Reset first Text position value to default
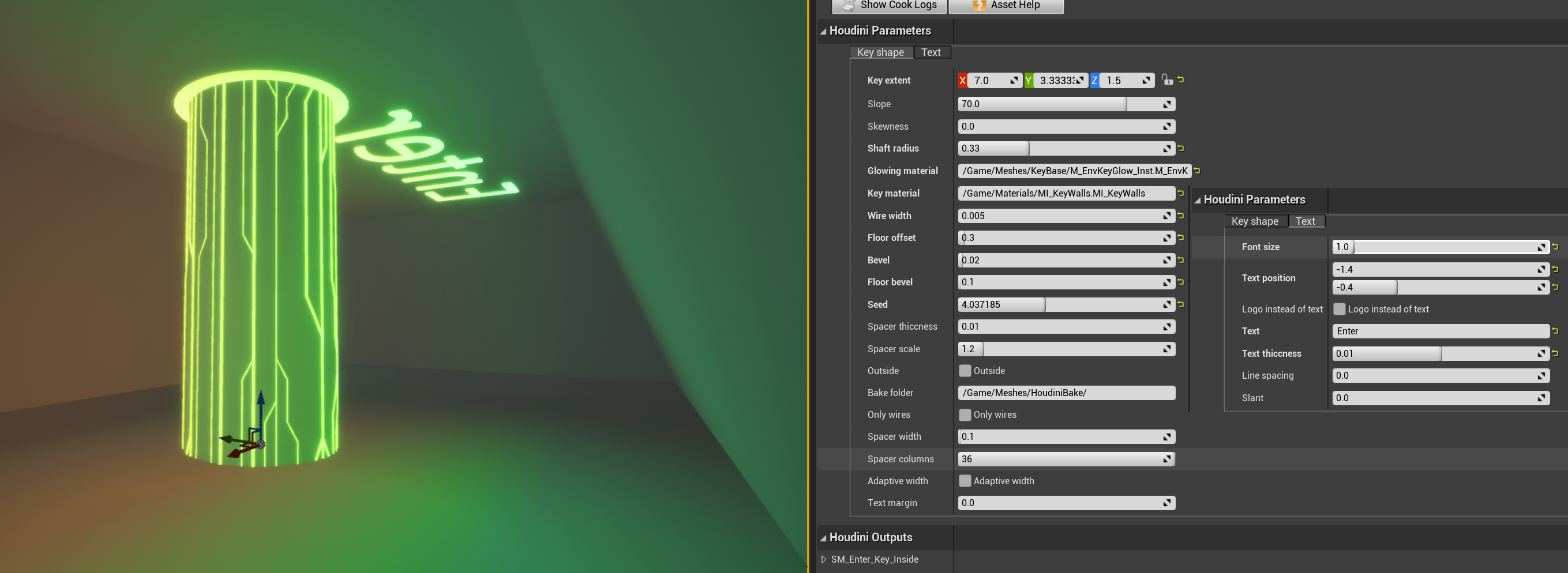The height and width of the screenshot is (573, 1568). click(x=1555, y=269)
